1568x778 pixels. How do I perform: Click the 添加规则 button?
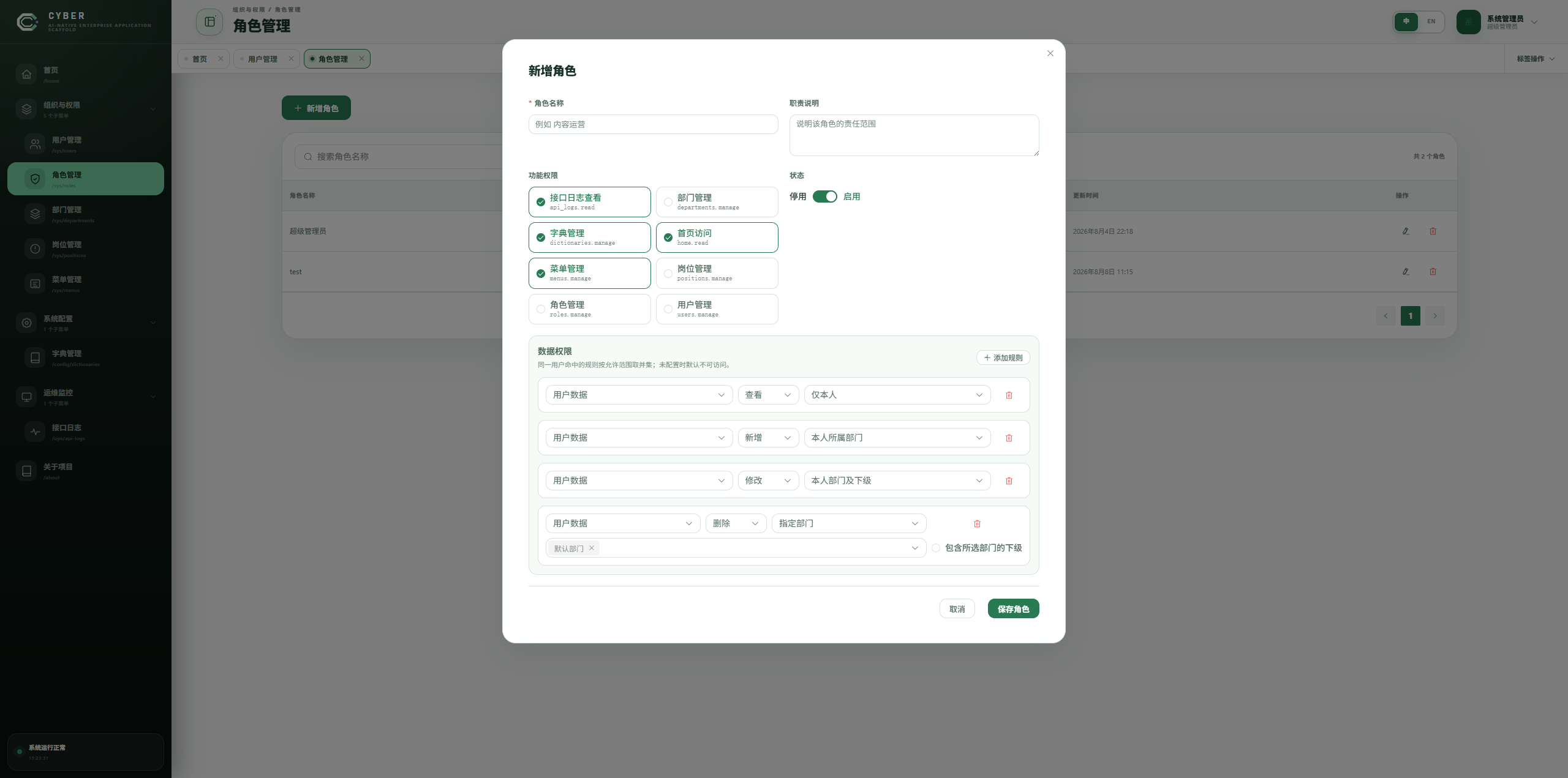1003,357
